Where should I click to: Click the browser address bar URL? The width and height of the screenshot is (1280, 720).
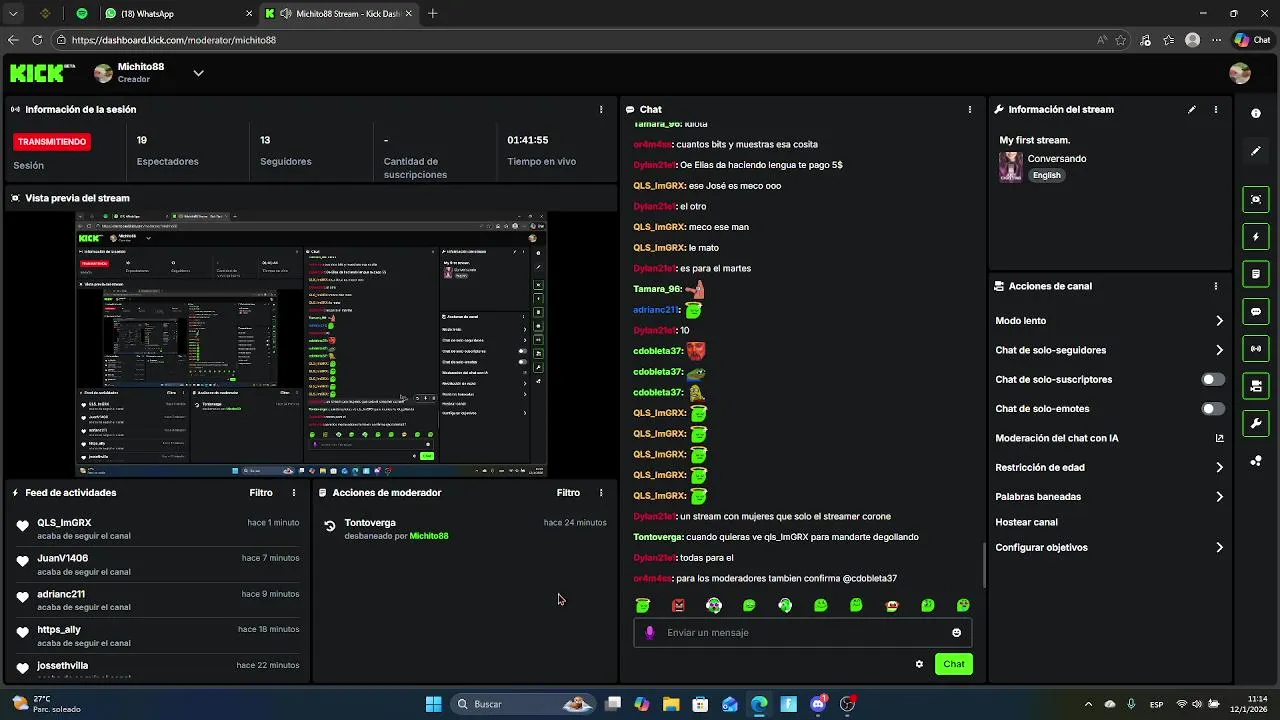pyautogui.click(x=174, y=40)
